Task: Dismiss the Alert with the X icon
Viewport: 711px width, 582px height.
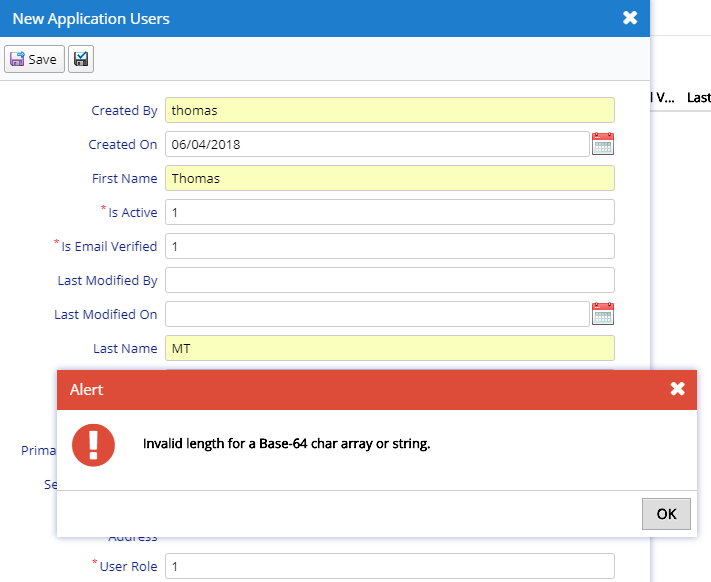Action: [x=677, y=388]
